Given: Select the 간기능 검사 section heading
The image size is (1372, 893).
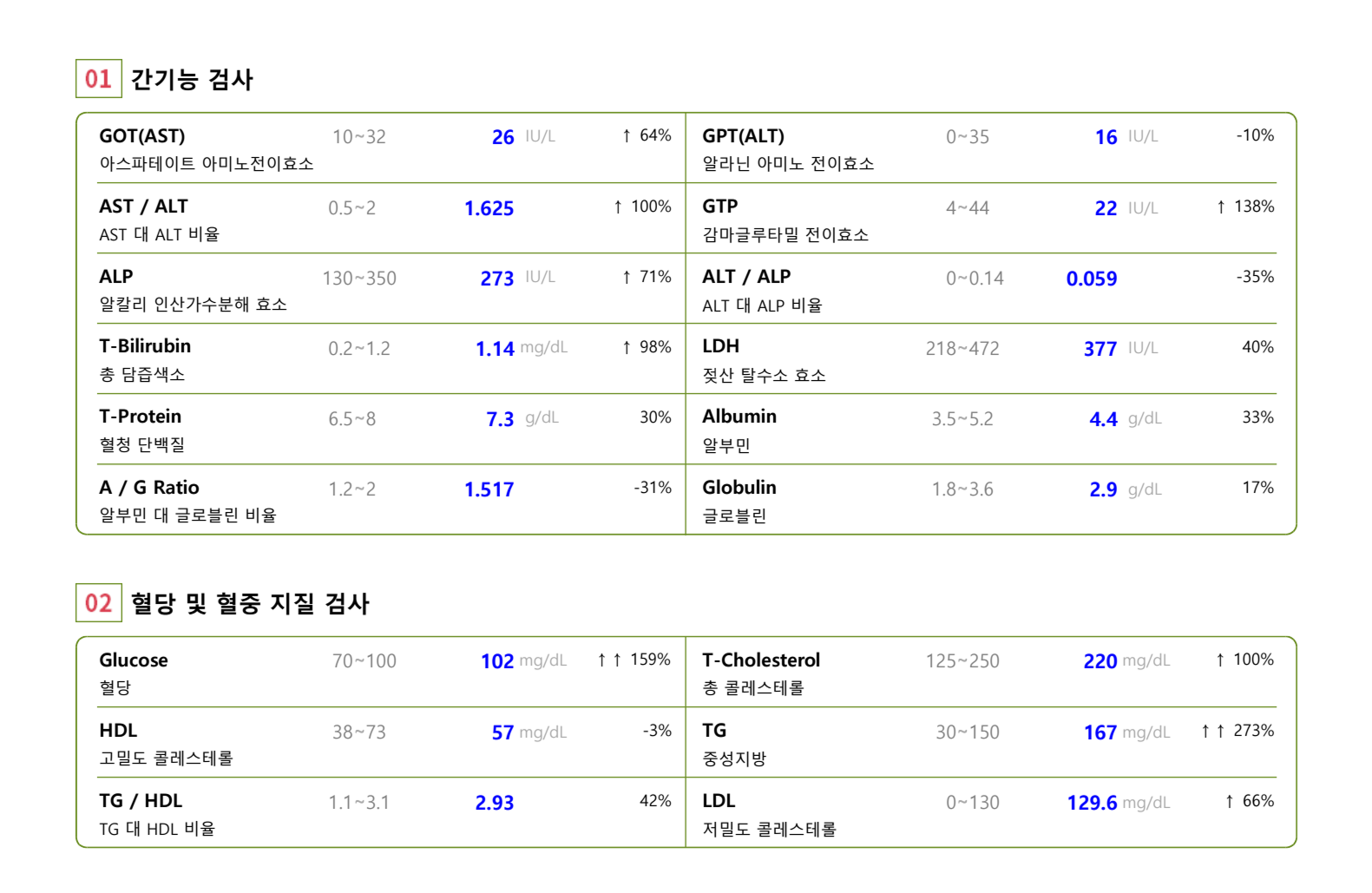Looking at the screenshot, I should point(192,80).
